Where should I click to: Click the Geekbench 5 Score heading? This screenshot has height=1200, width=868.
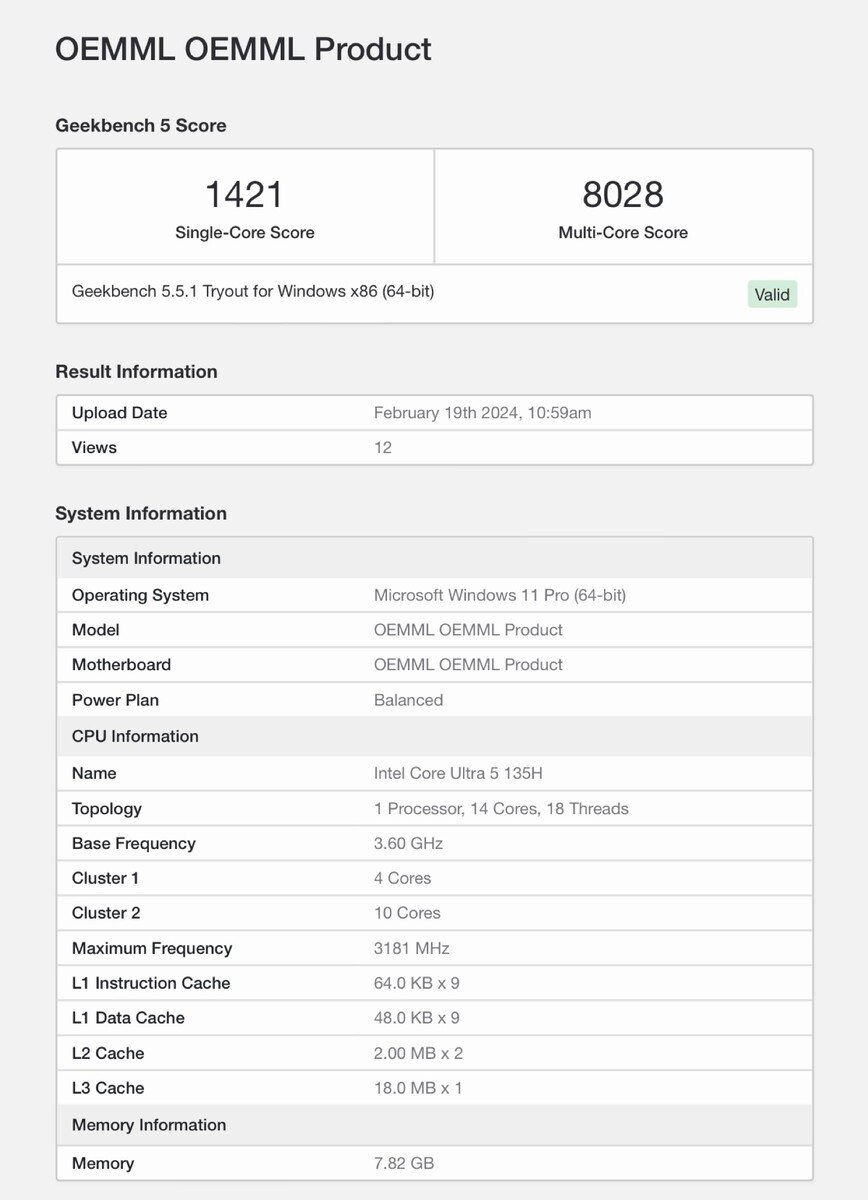(x=141, y=126)
